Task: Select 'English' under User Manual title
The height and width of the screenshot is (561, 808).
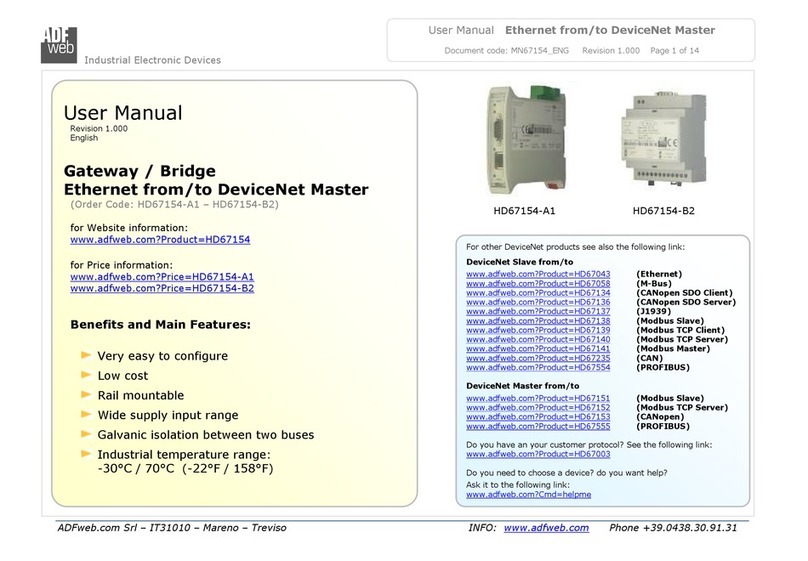Action: tap(84, 138)
